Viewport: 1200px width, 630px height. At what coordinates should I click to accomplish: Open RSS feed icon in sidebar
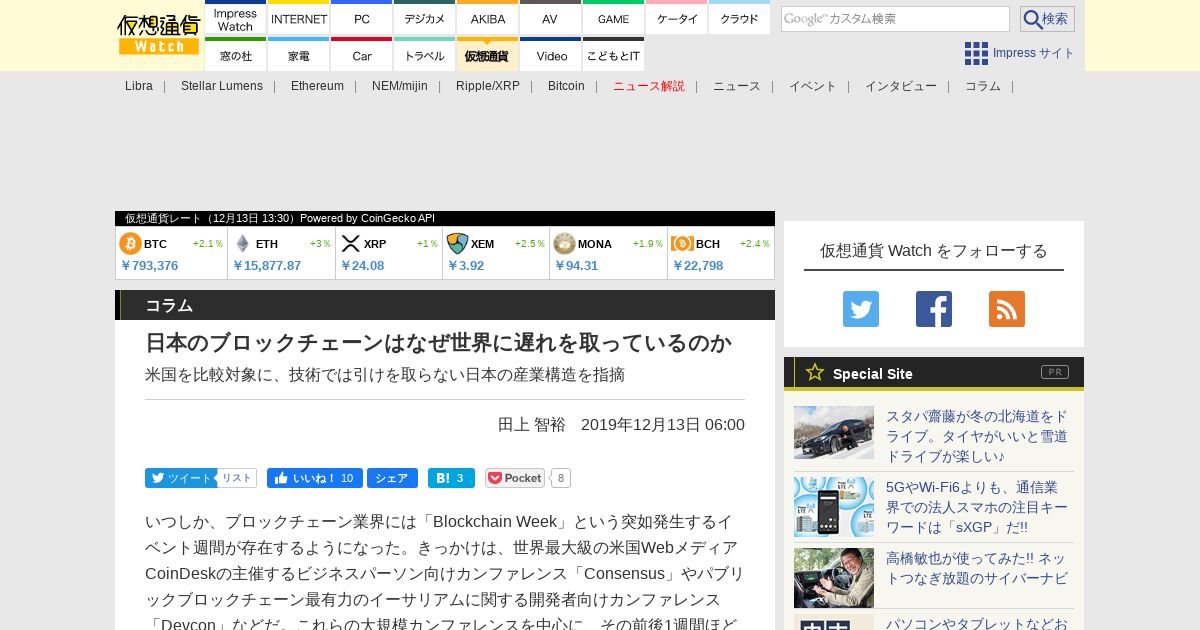(x=1007, y=309)
